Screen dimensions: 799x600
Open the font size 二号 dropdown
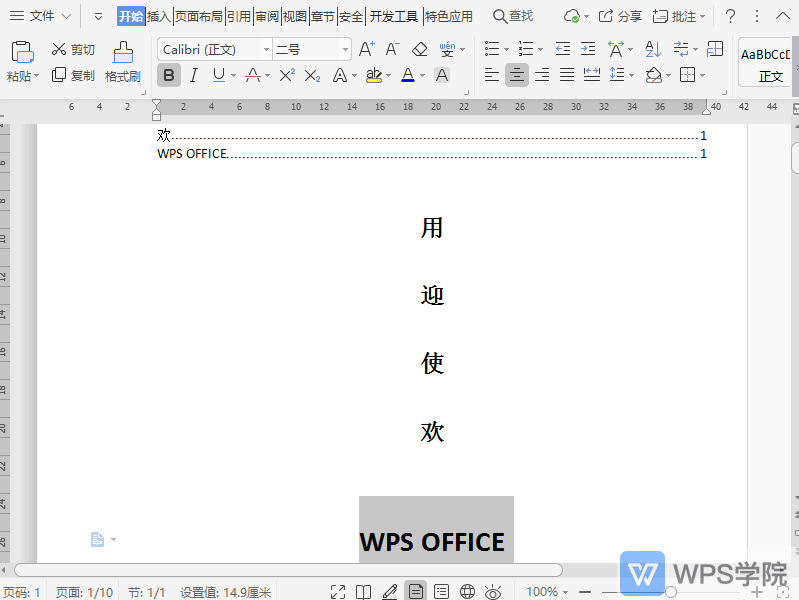coord(345,49)
